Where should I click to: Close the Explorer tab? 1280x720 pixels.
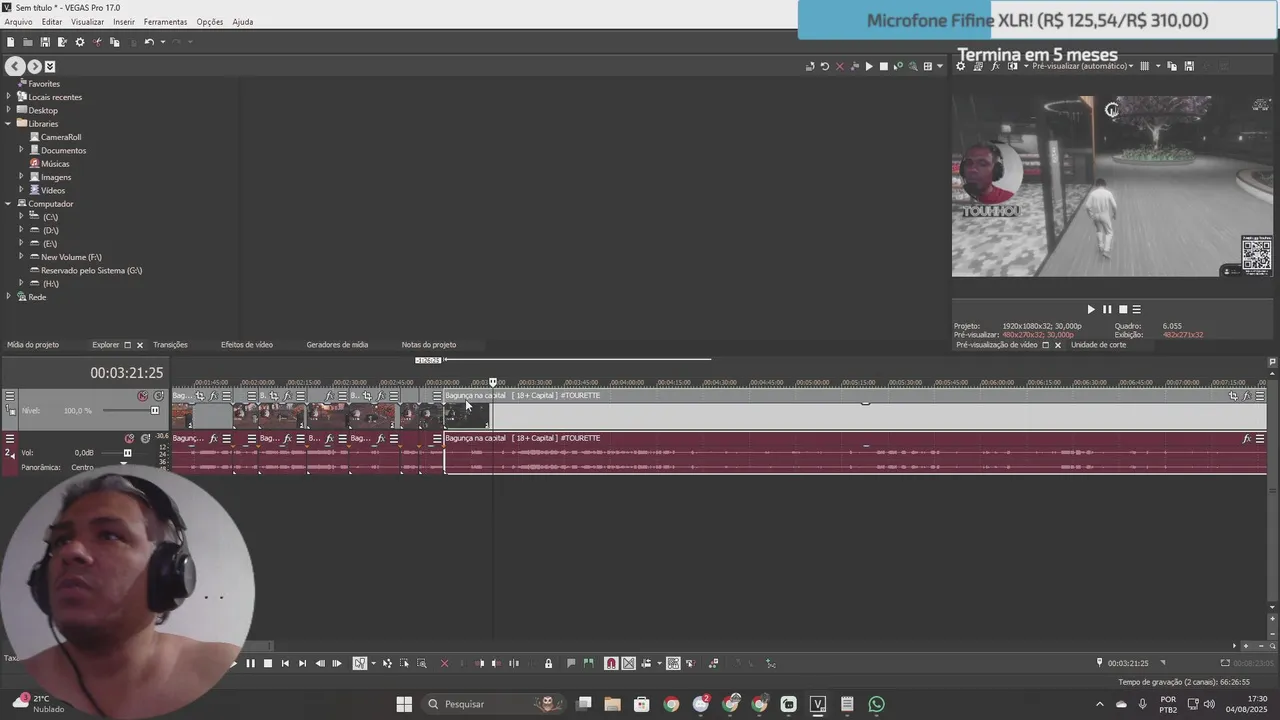[x=140, y=345]
